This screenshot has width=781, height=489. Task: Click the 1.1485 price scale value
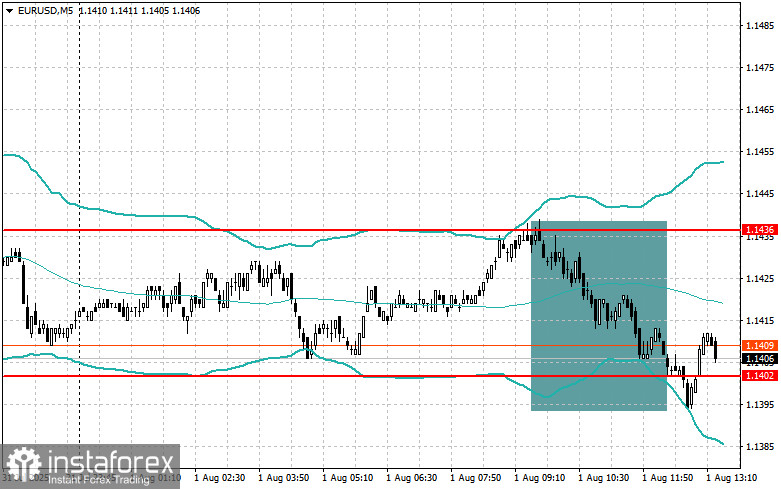pyautogui.click(x=760, y=25)
